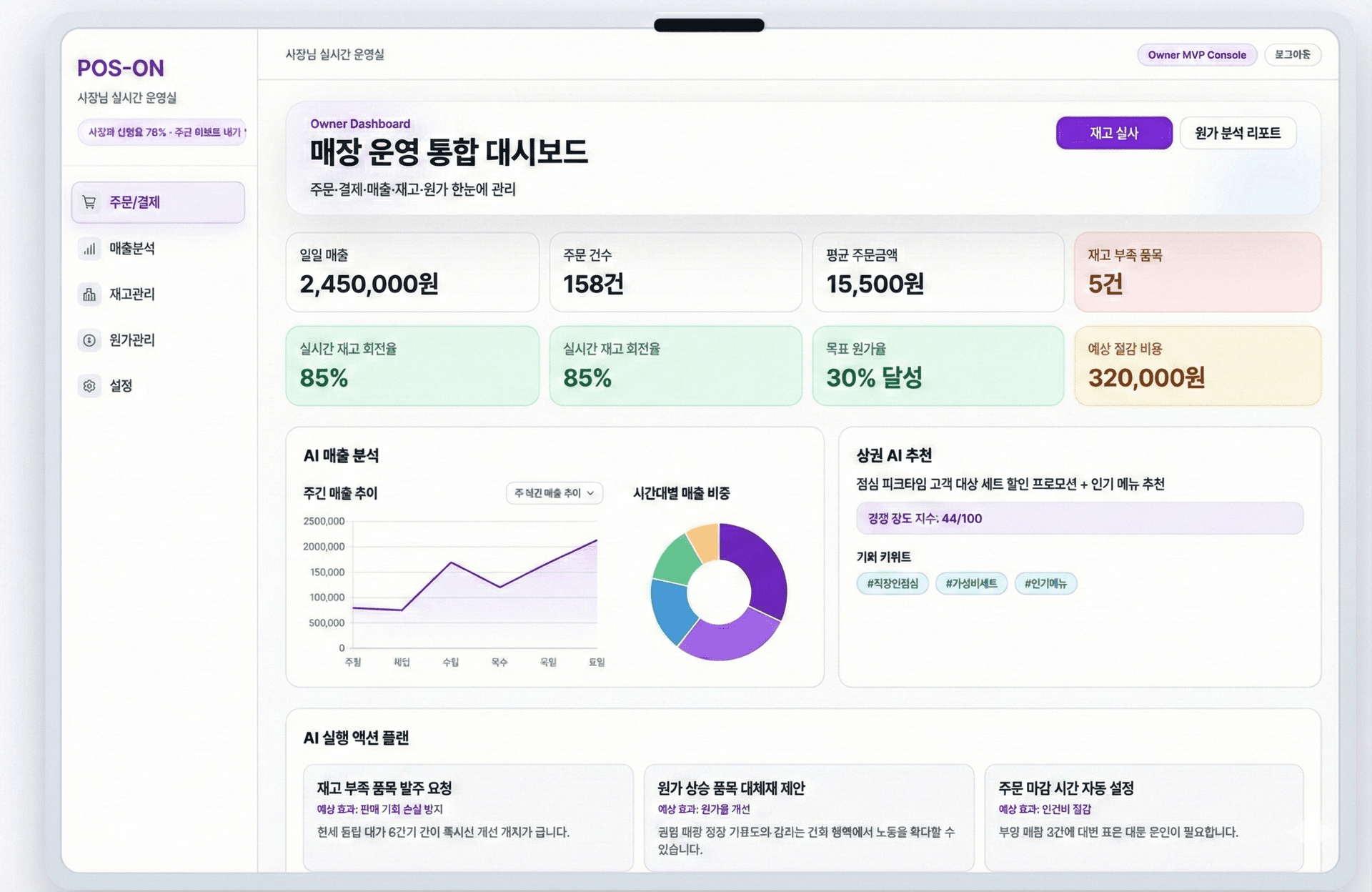Click the bar-chart icon next to 매출분석
The image size is (1372, 892).
pyautogui.click(x=89, y=248)
